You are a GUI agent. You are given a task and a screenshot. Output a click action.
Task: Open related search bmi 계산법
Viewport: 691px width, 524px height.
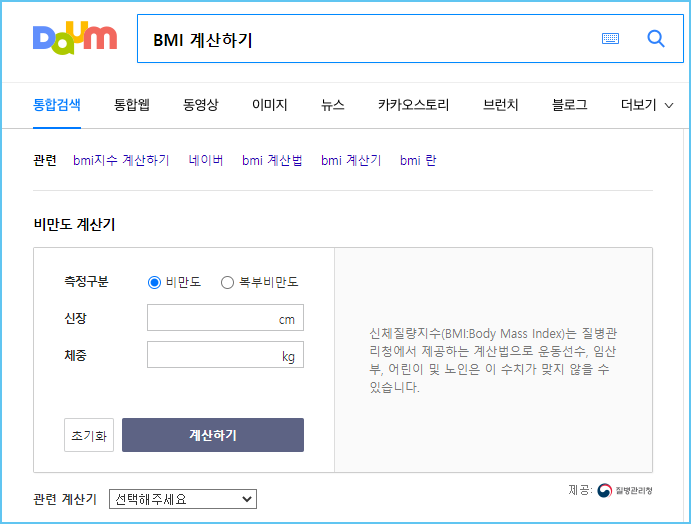(x=272, y=160)
